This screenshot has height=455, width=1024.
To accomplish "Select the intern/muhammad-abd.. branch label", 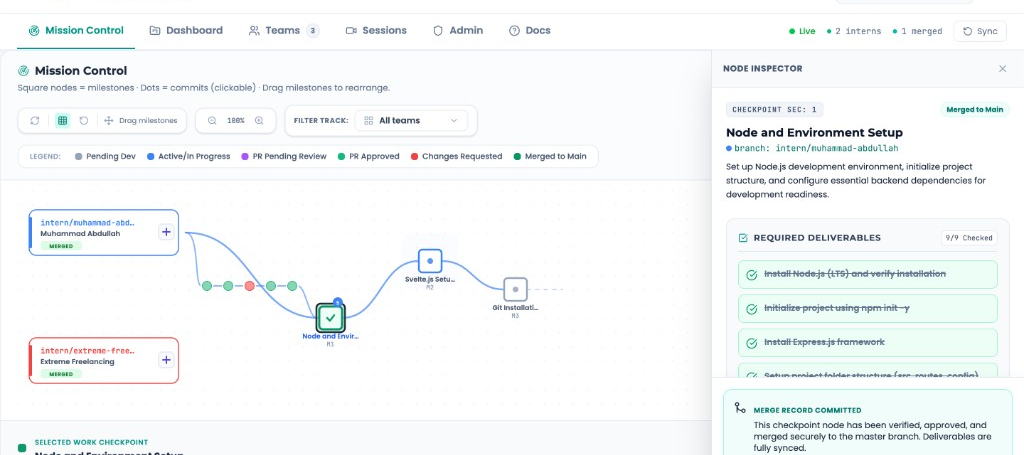I will click(88, 223).
